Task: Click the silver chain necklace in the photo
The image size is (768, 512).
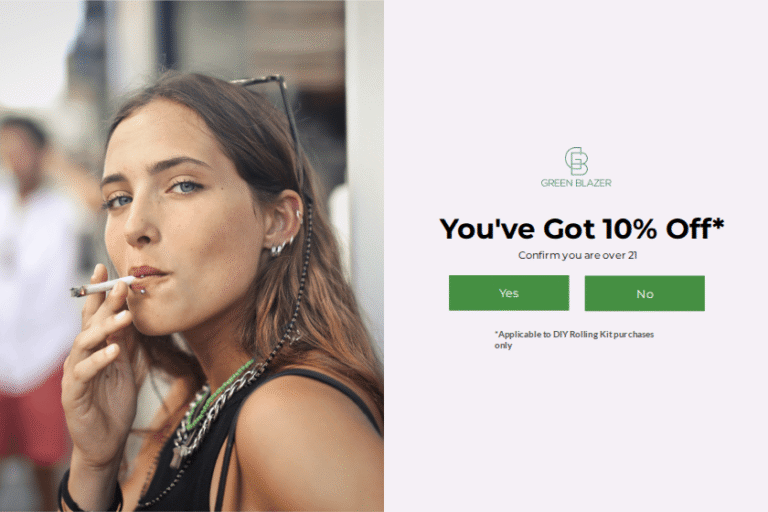Action: click(x=211, y=414)
